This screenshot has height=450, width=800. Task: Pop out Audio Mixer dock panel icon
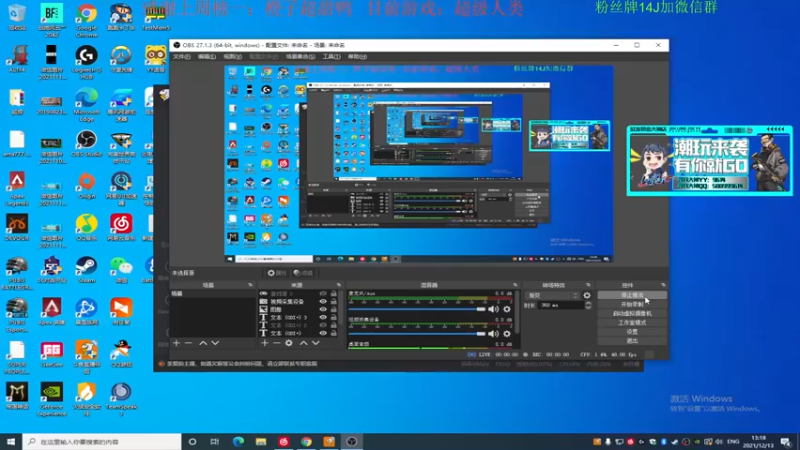[515, 285]
